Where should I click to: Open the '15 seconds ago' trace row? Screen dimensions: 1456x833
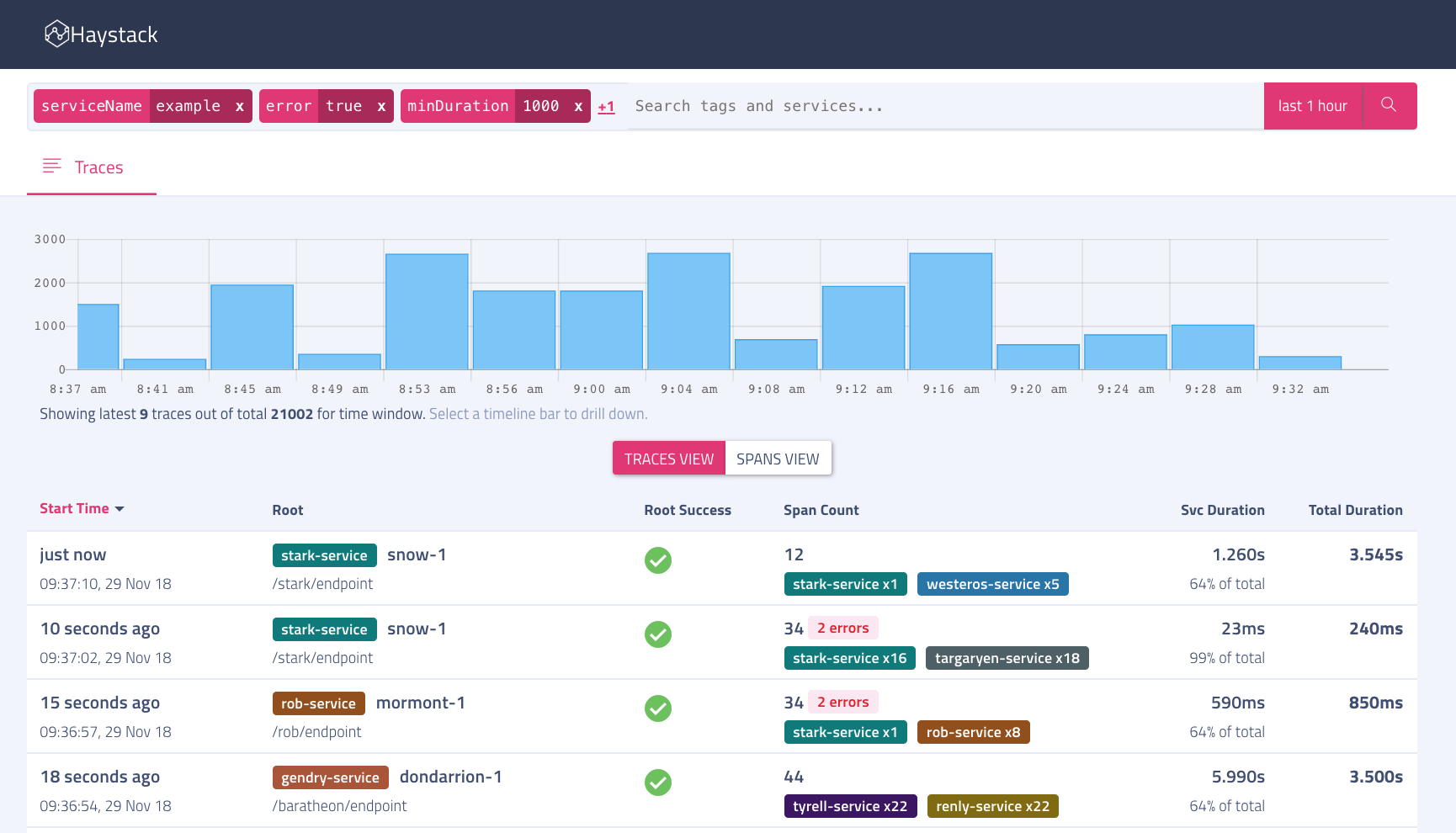point(721,716)
